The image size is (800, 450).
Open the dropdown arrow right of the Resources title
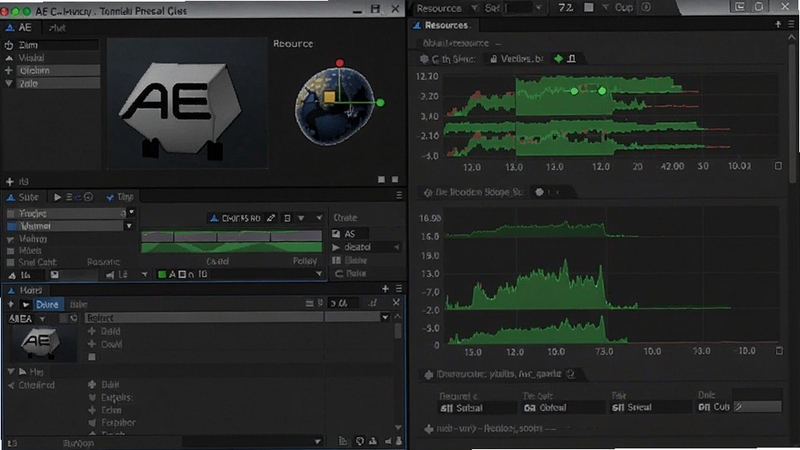point(474,8)
